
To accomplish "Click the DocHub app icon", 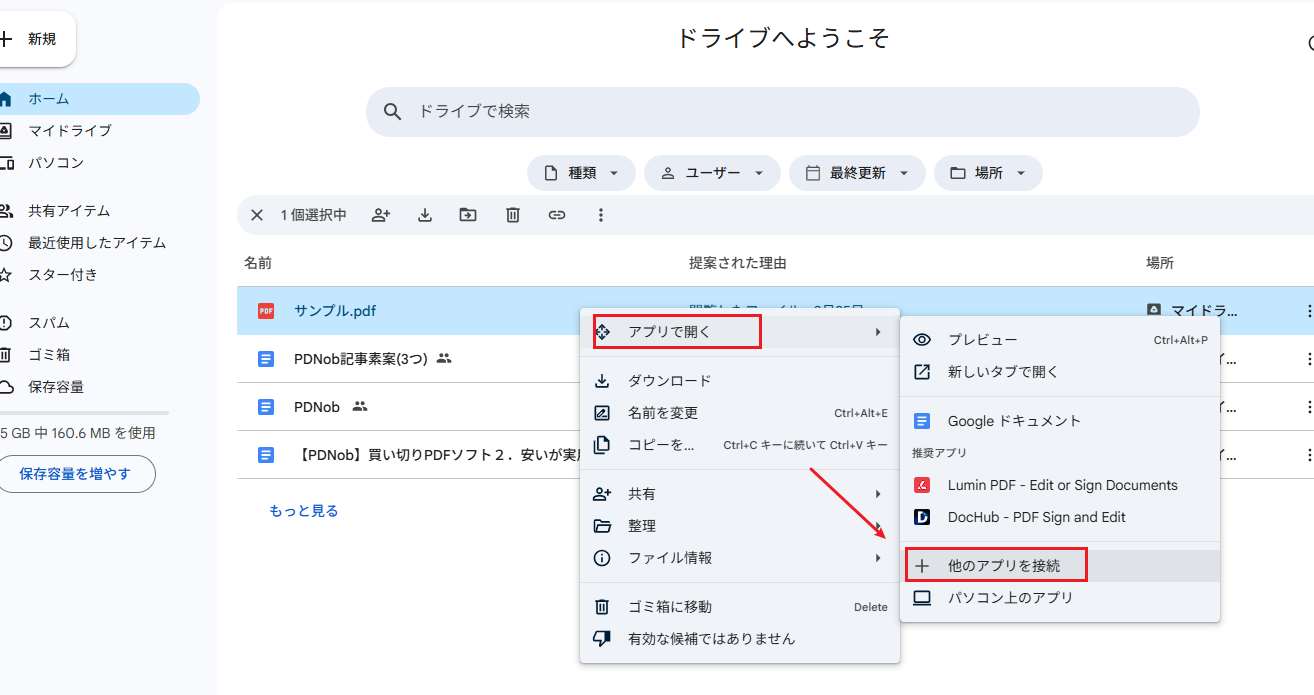I will pos(923,517).
